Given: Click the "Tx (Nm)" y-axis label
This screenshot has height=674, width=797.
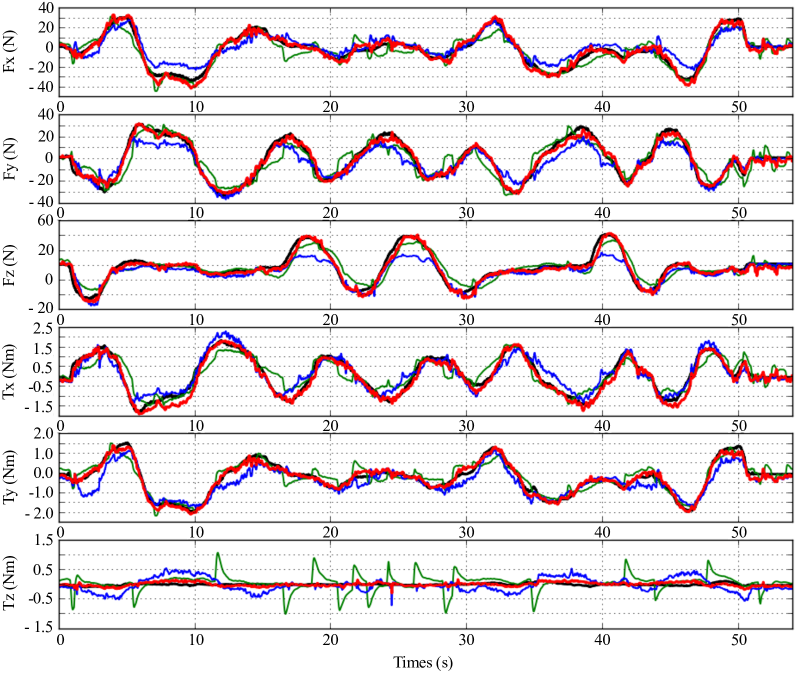Looking at the screenshot, I should 10,371.
